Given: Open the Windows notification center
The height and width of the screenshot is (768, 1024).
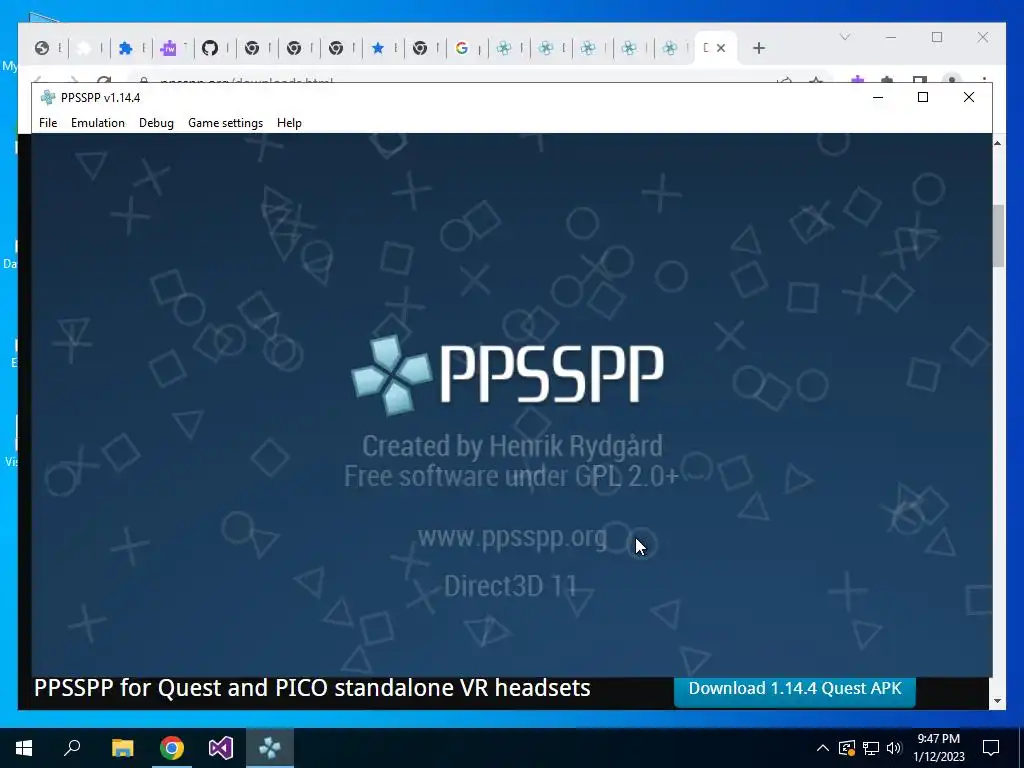Looking at the screenshot, I should click(991, 748).
